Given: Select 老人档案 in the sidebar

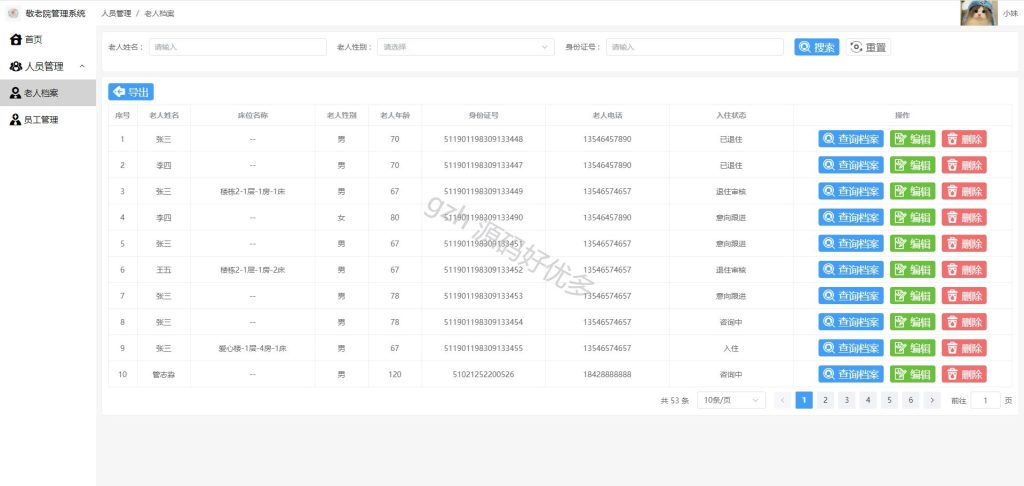Looking at the screenshot, I should [x=48, y=93].
